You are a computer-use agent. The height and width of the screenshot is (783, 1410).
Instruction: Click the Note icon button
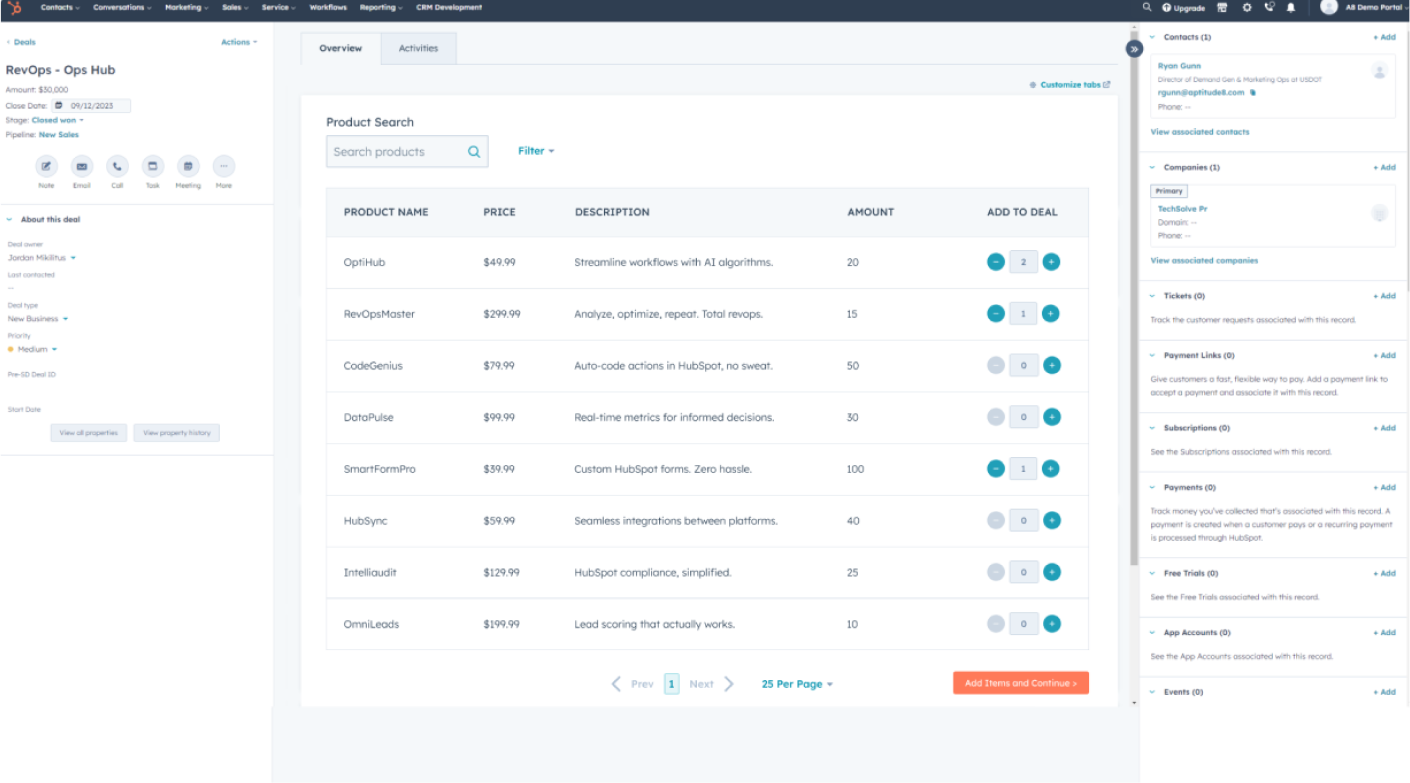coord(46,166)
